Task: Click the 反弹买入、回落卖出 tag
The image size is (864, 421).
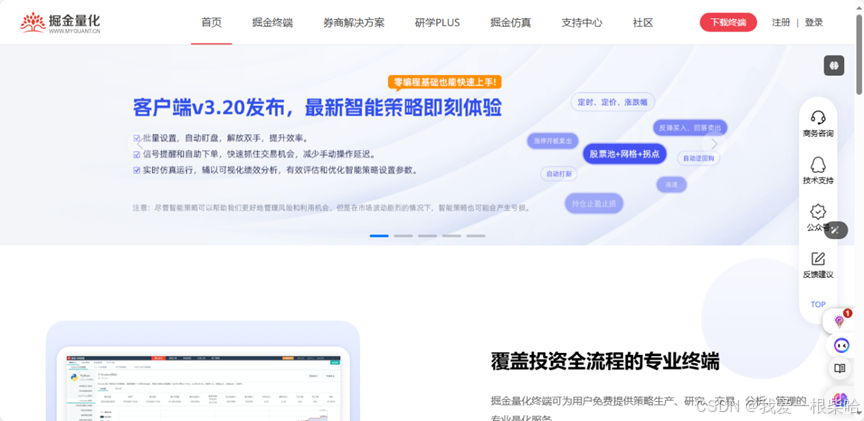Action: click(689, 128)
